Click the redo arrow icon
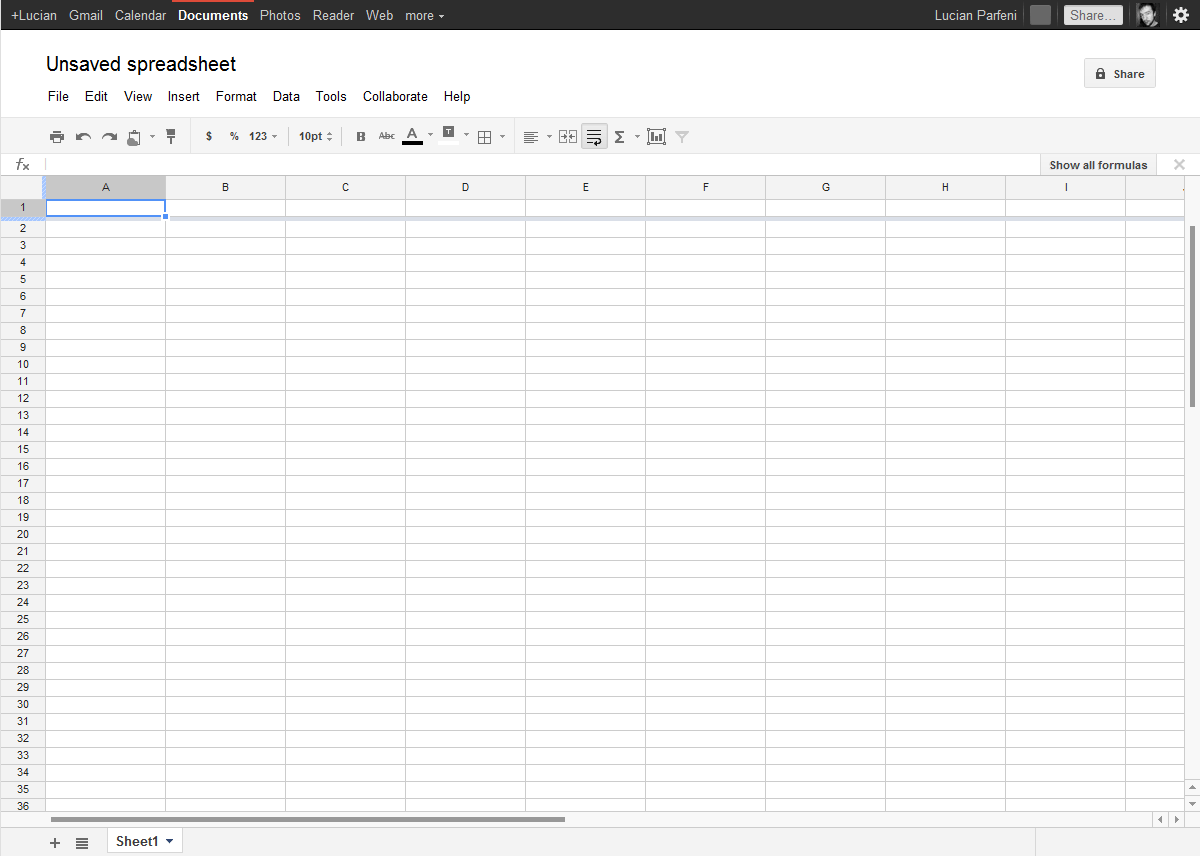The height and width of the screenshot is (856, 1200). (x=109, y=137)
